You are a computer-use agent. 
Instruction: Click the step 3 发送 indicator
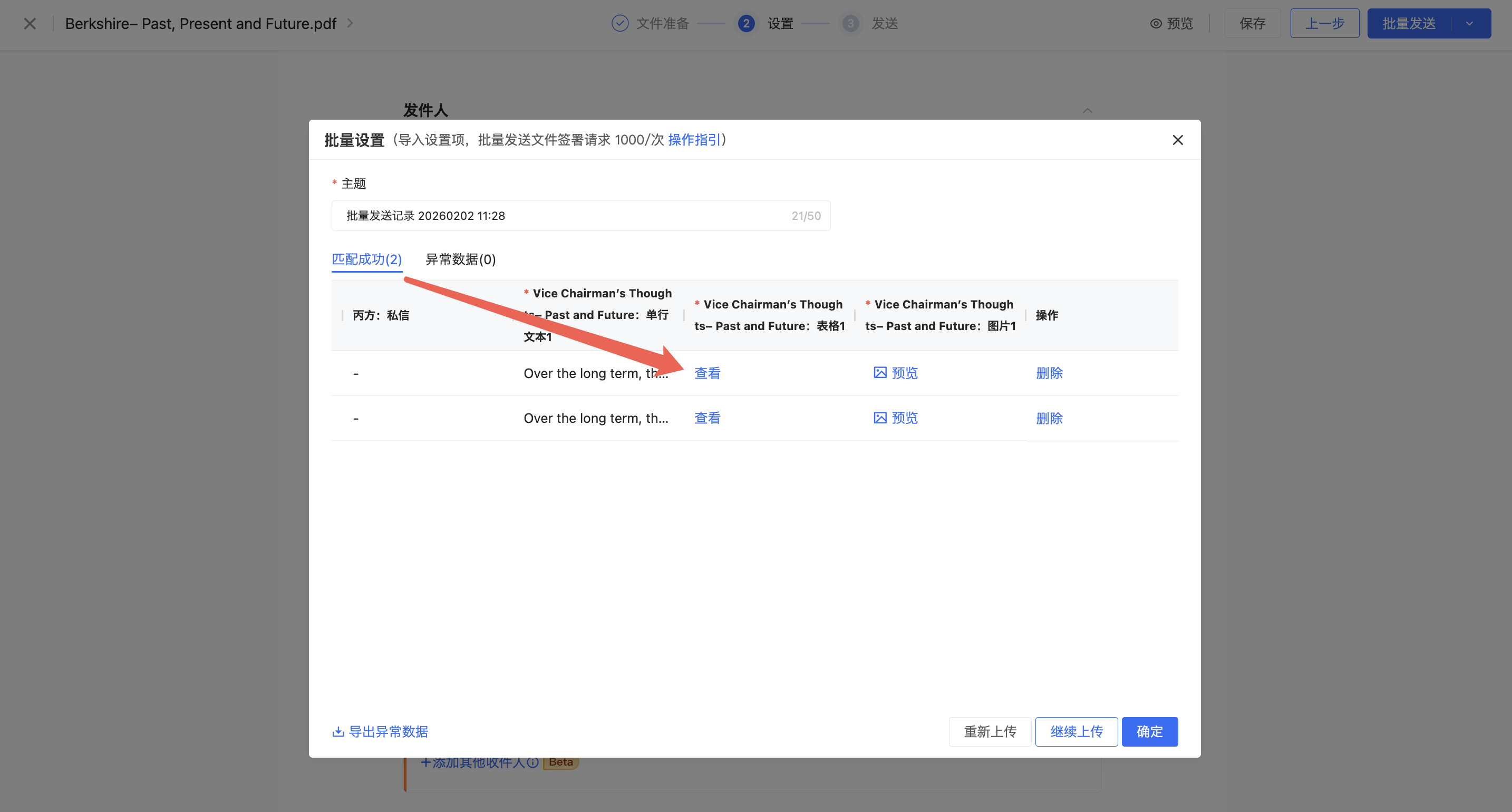point(850,24)
